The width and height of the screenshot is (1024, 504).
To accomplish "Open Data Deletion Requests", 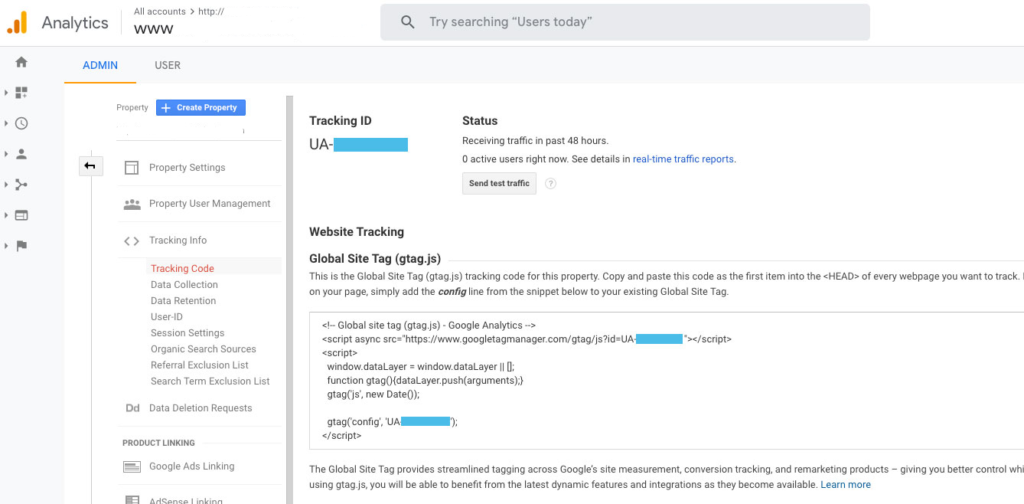I will (x=199, y=408).
